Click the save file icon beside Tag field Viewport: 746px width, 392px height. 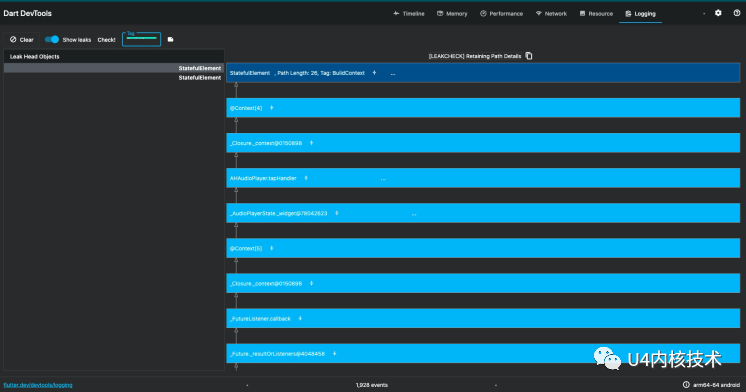click(x=170, y=39)
